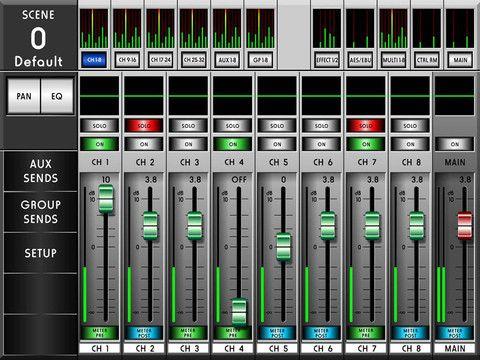Click the CH 7 fader knob
The height and width of the screenshot is (360, 480).
tap(372, 225)
